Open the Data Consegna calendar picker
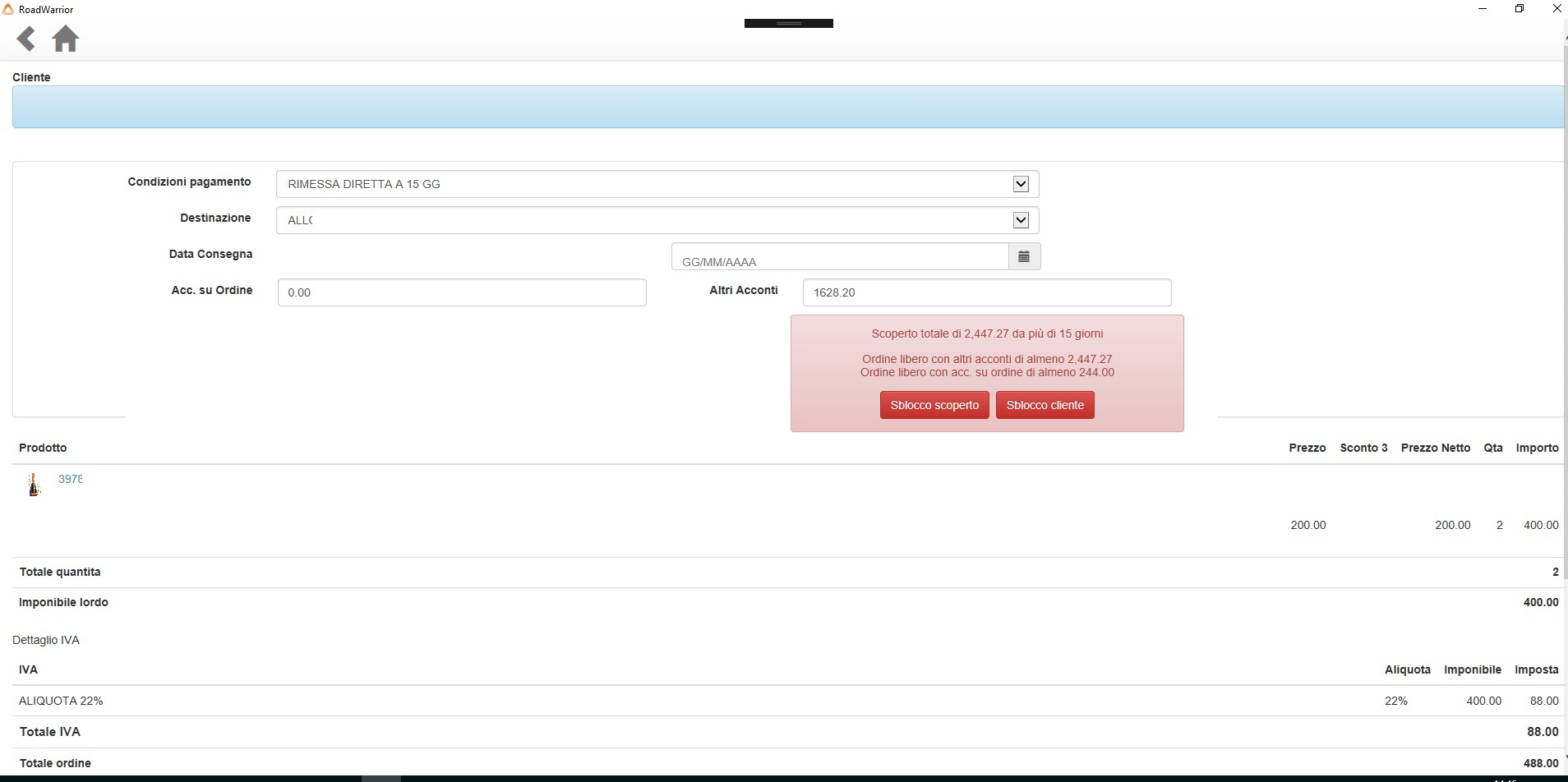Image resolution: width=1568 pixels, height=782 pixels. click(1024, 257)
